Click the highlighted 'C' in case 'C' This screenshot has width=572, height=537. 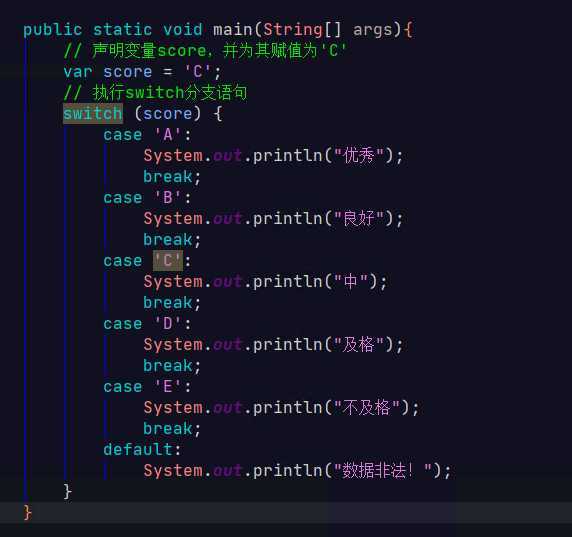tap(168, 261)
